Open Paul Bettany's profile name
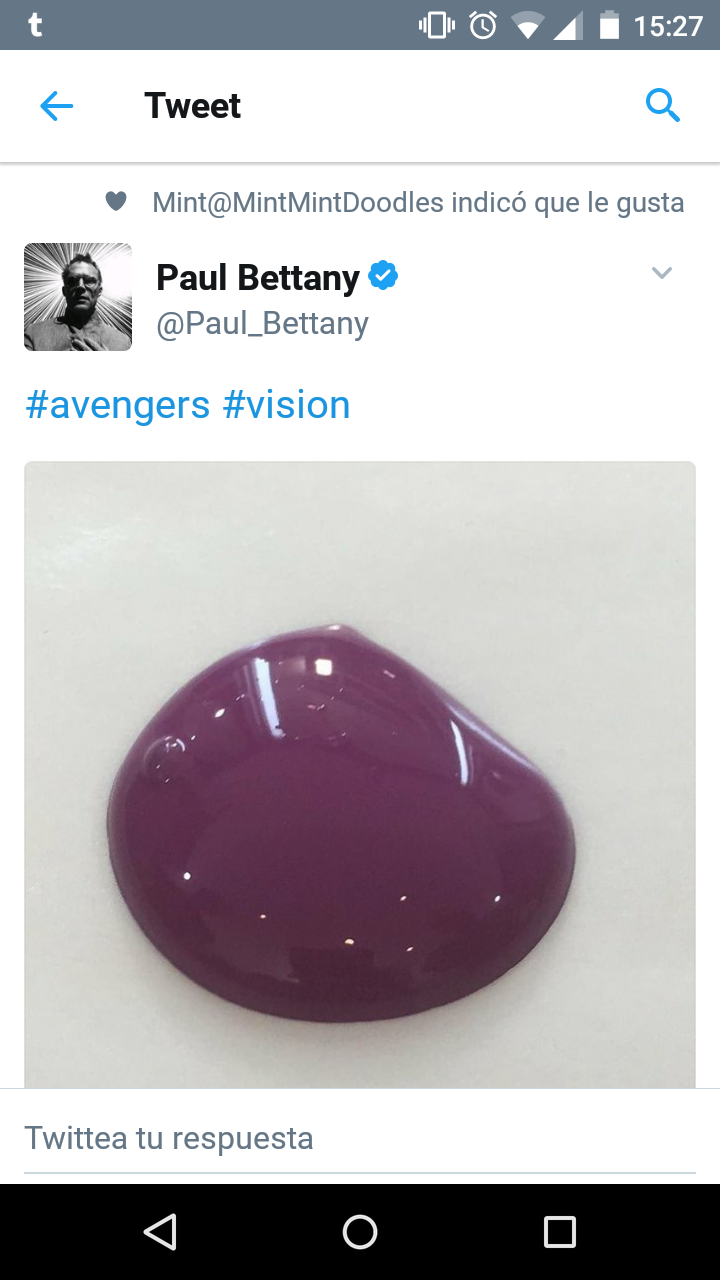The height and width of the screenshot is (1280, 720). click(x=257, y=277)
